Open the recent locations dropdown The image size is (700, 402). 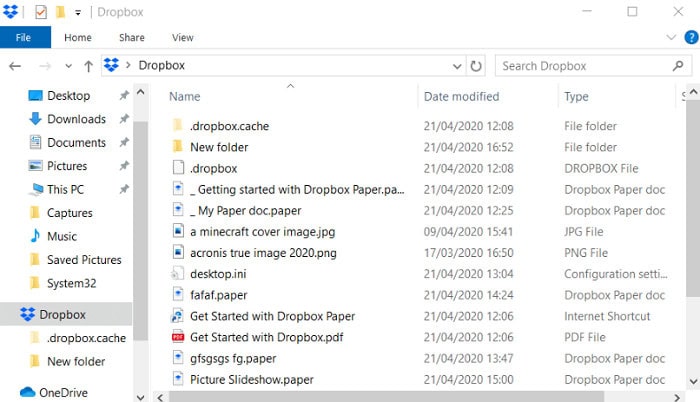click(68, 66)
